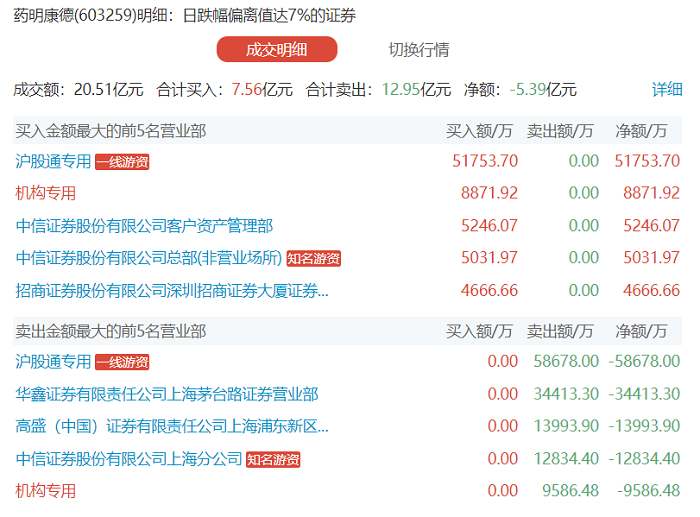Image resolution: width=700 pixels, height=517 pixels.
Task: Open 高盛（中国）证券上海浦东新区 link
Action: (x=172, y=426)
